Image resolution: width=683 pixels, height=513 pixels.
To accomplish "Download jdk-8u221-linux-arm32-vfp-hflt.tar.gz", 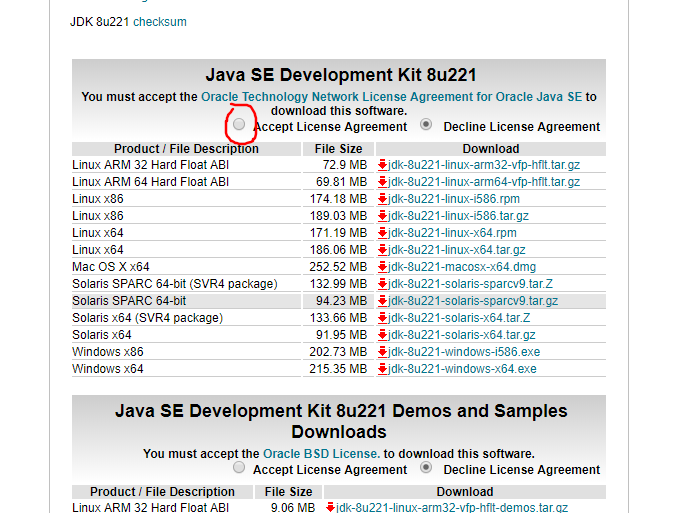I will (484, 165).
